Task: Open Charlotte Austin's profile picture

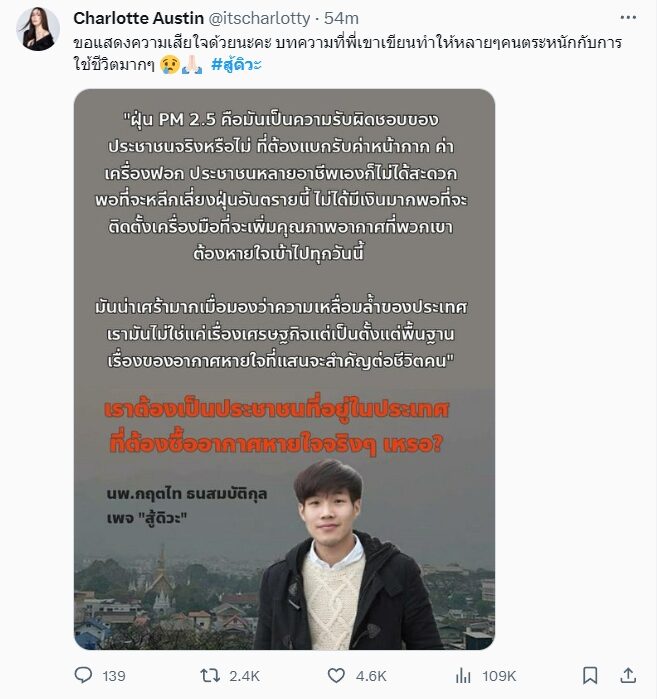Action: pos(38,29)
